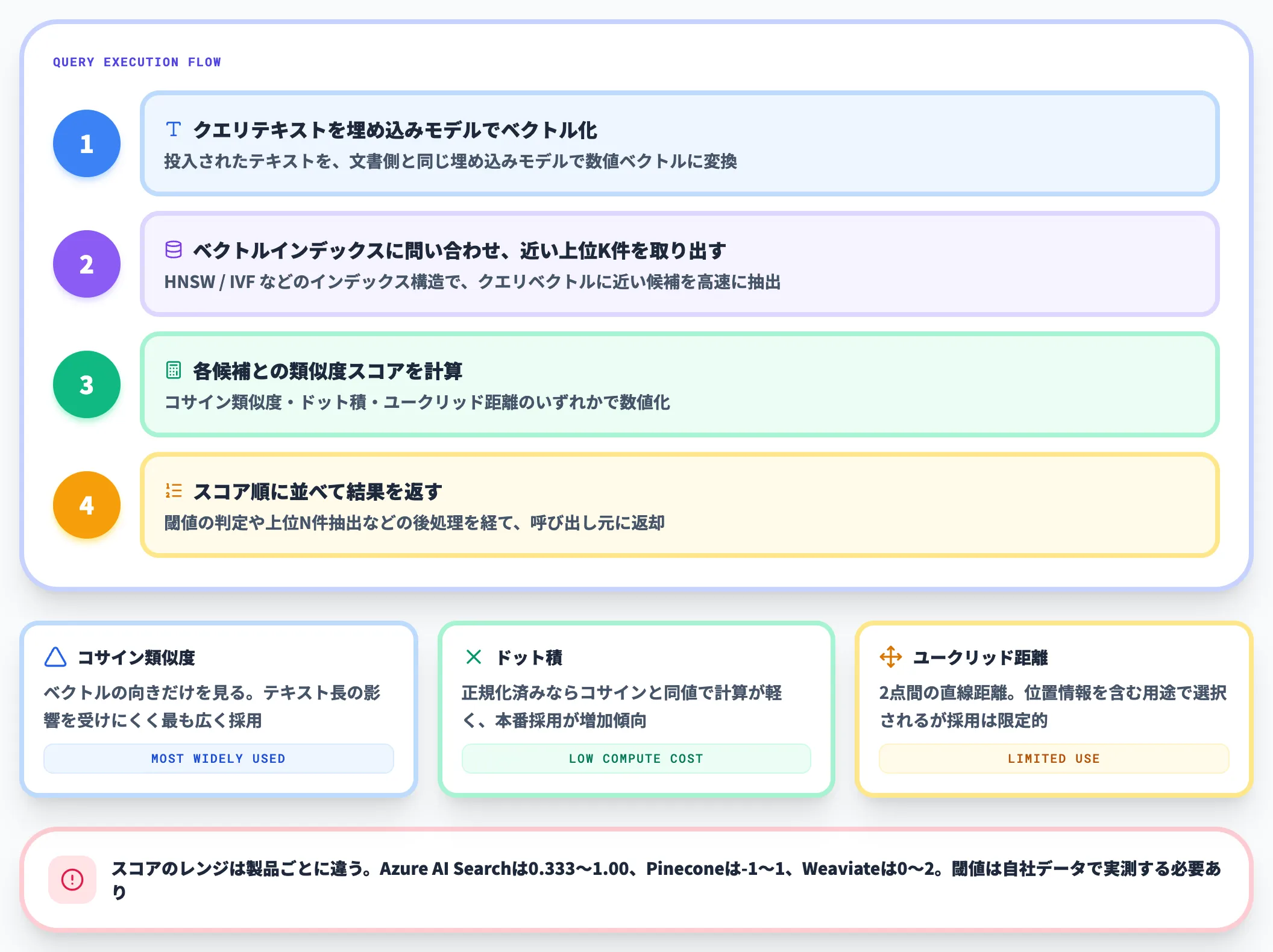Click the コサイン類似度 card title
The height and width of the screenshot is (952, 1273).
[137, 657]
